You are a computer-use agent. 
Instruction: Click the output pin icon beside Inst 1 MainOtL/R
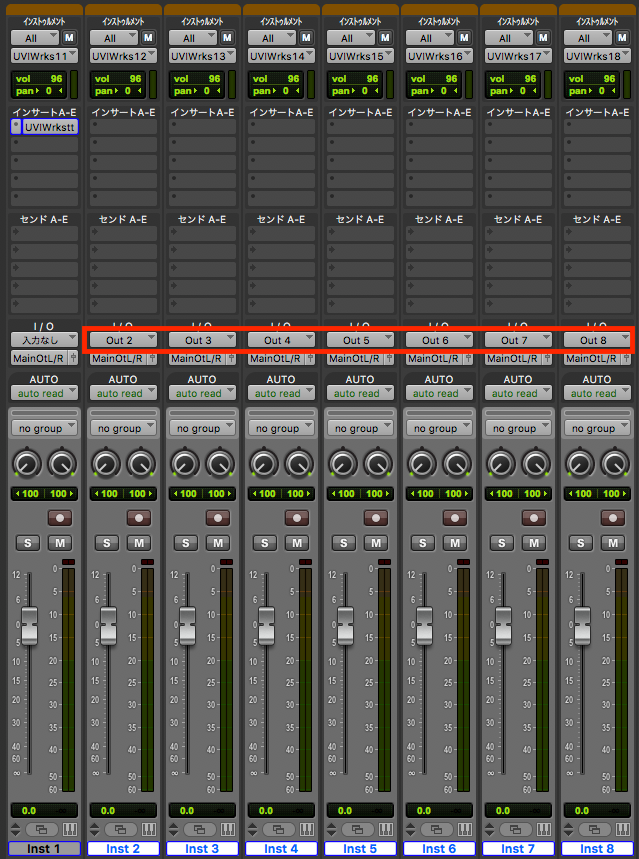point(73,358)
